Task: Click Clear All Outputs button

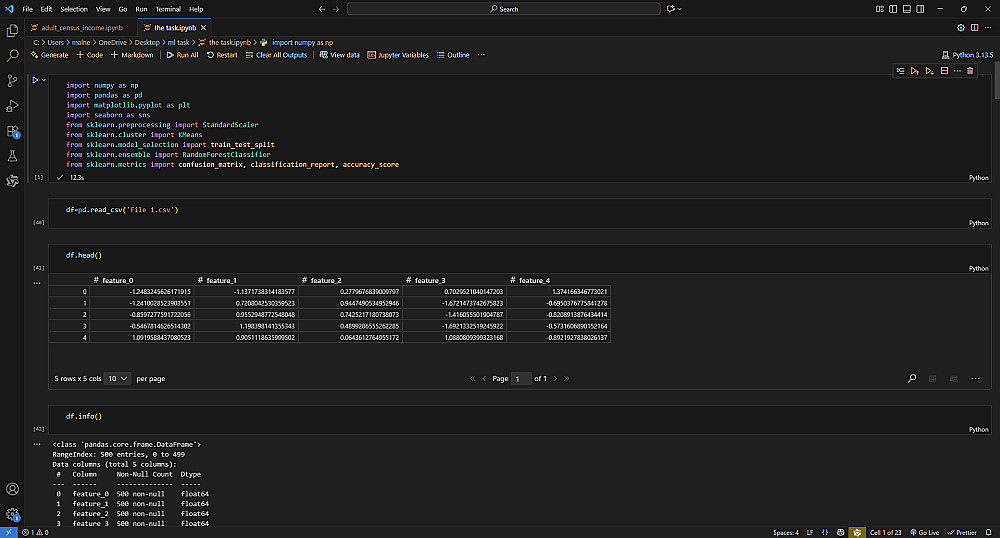Action: (276, 55)
